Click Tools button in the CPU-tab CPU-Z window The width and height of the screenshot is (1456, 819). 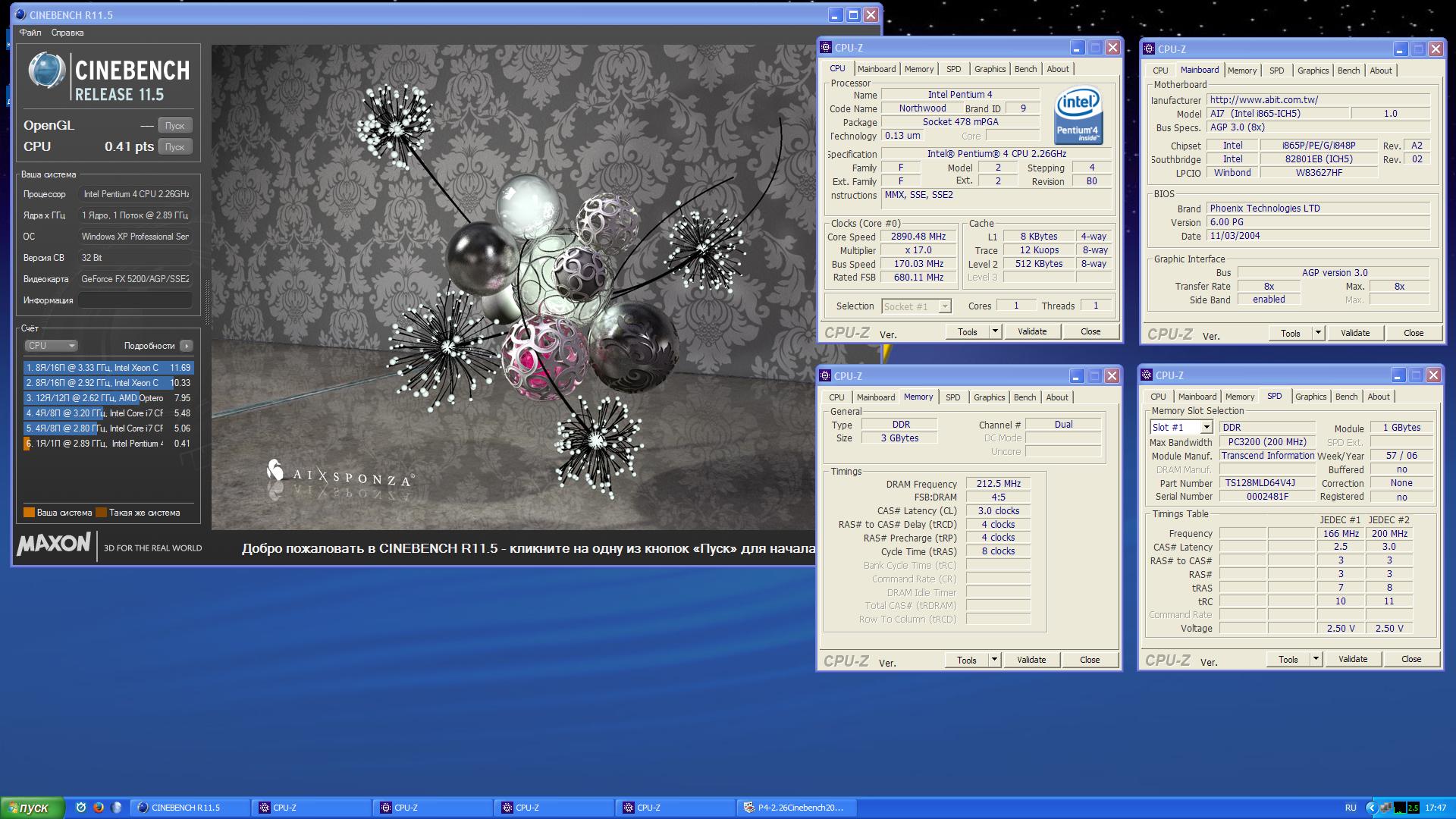[x=968, y=331]
